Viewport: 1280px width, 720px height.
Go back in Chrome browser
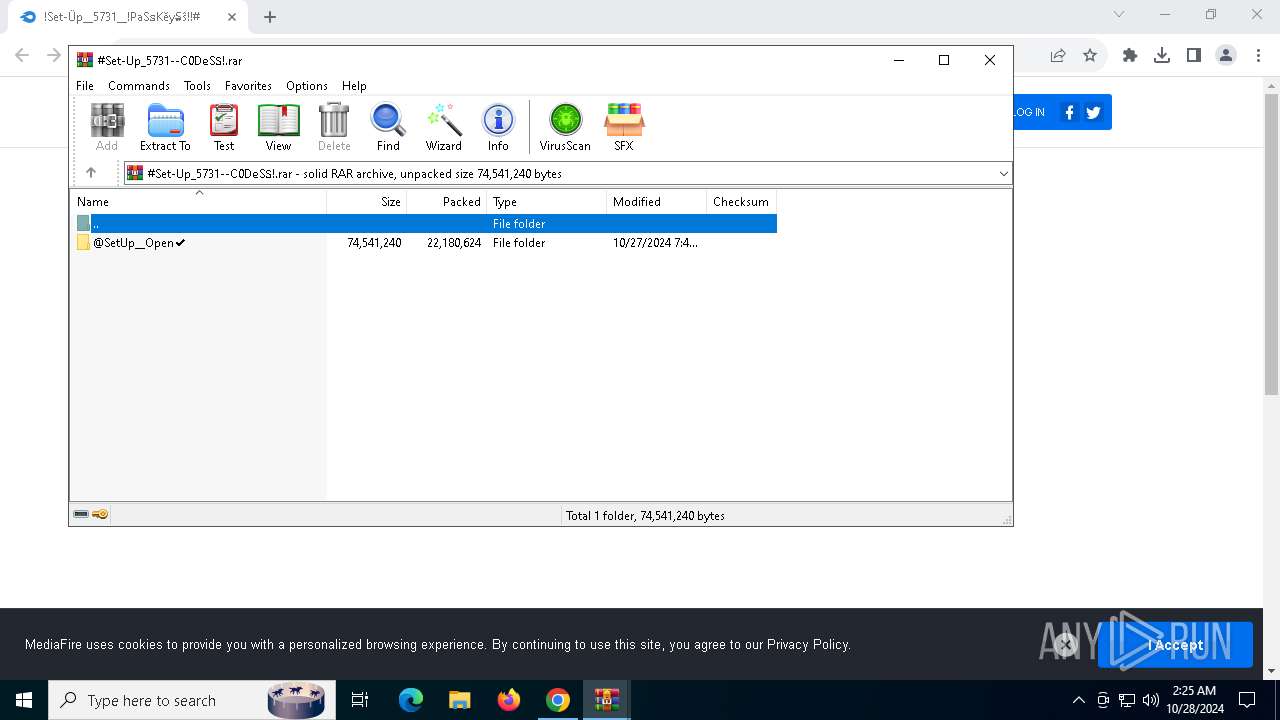tap(22, 56)
